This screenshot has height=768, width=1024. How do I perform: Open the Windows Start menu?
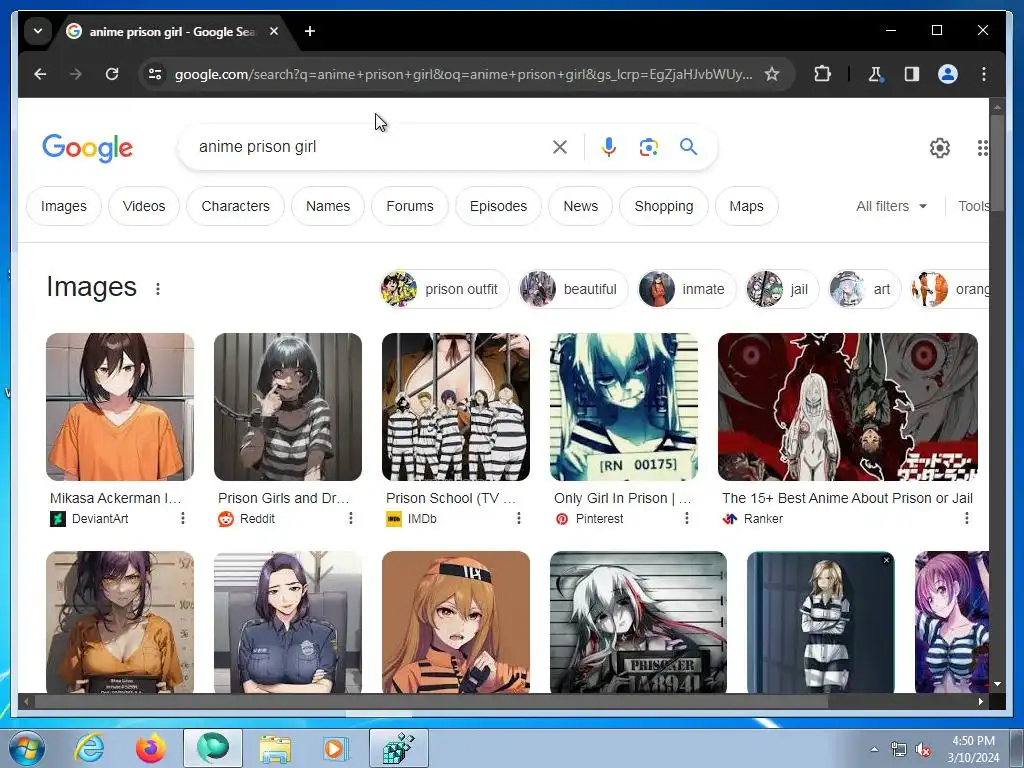pyautogui.click(x=25, y=748)
